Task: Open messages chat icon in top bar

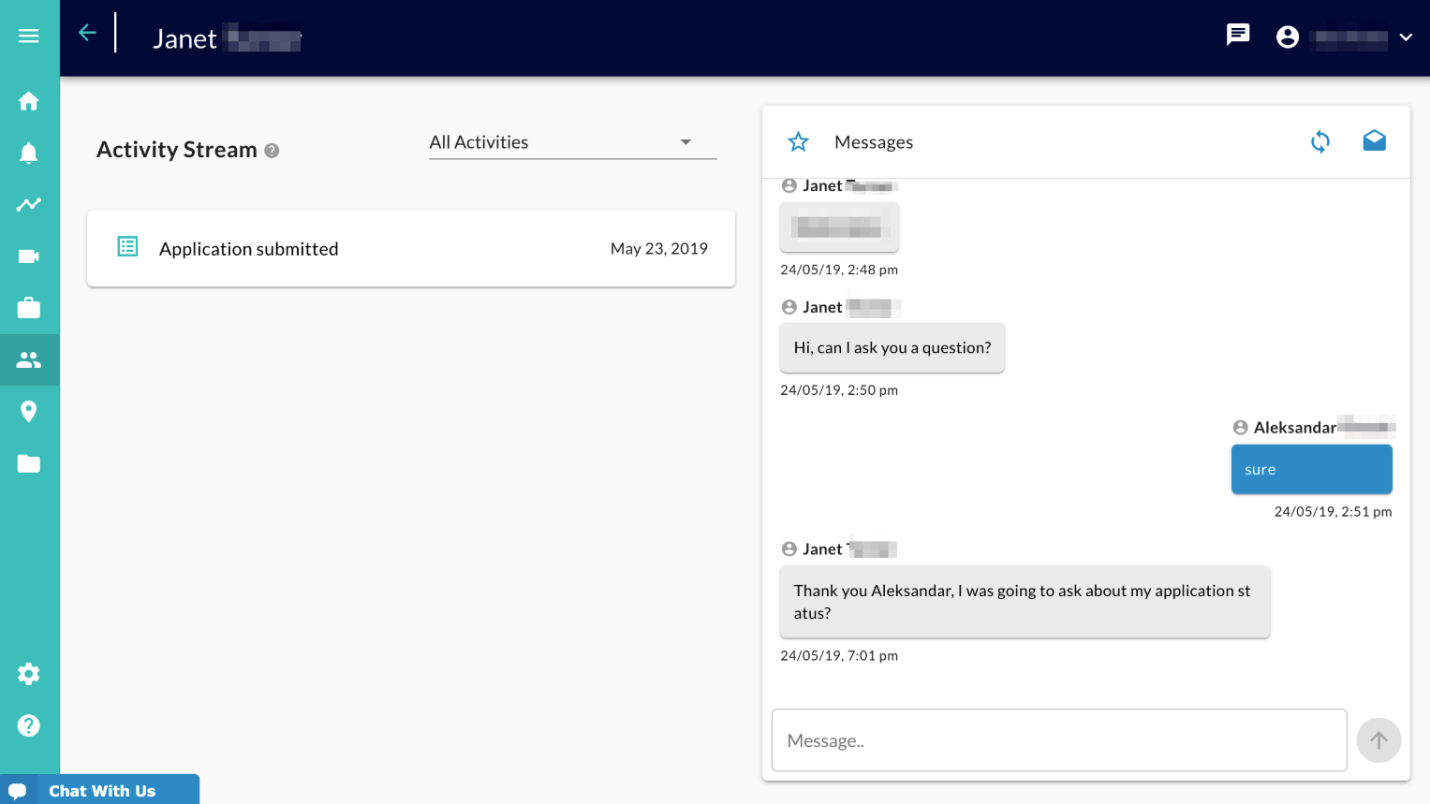Action: [1238, 35]
